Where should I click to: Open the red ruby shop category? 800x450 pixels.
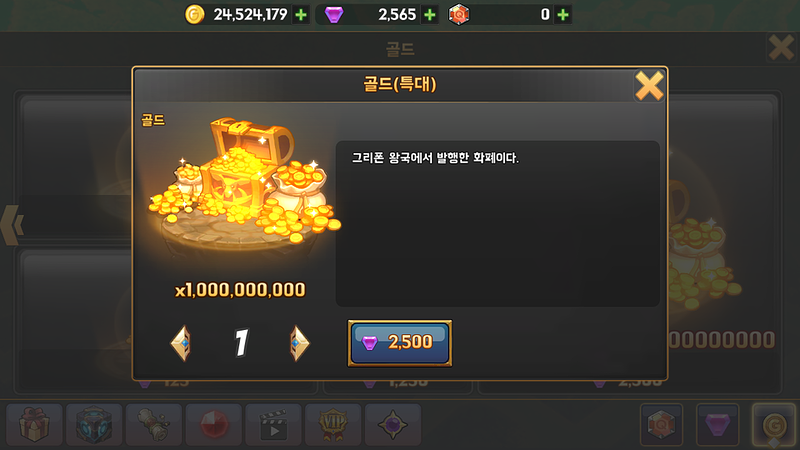coord(213,424)
